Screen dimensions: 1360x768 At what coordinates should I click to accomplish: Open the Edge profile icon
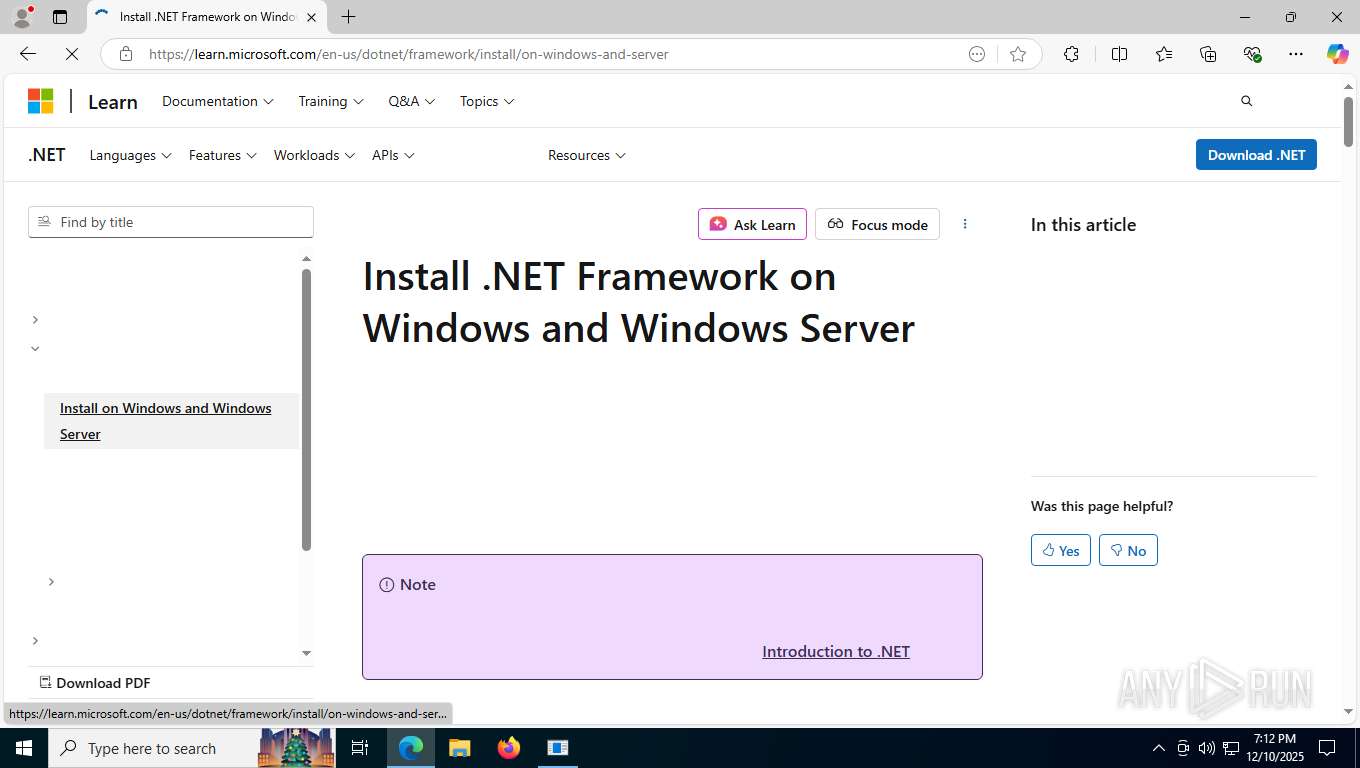click(21, 17)
